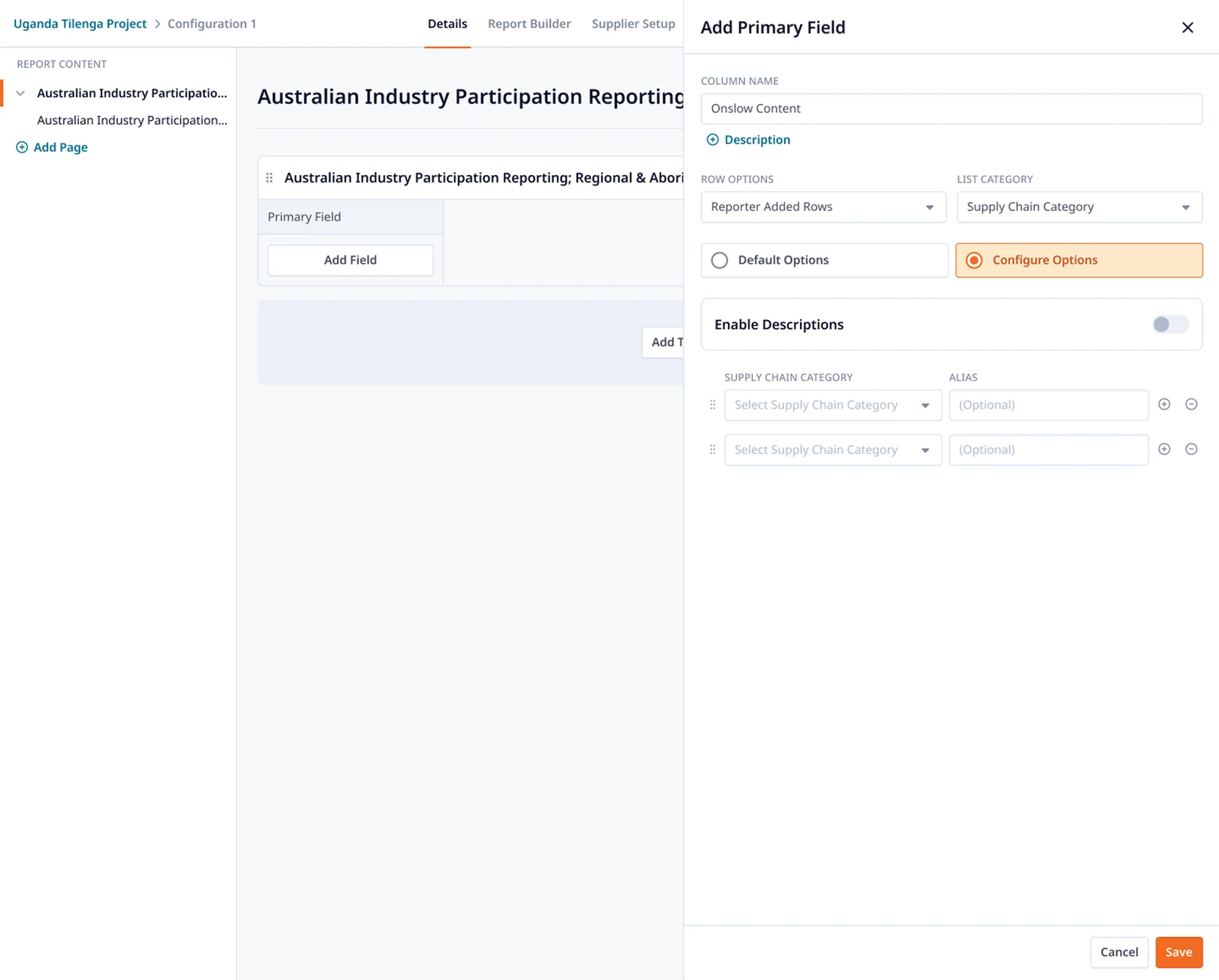1219x980 pixels.
Task: Click drag handle of second supply chain row
Action: tap(713, 450)
